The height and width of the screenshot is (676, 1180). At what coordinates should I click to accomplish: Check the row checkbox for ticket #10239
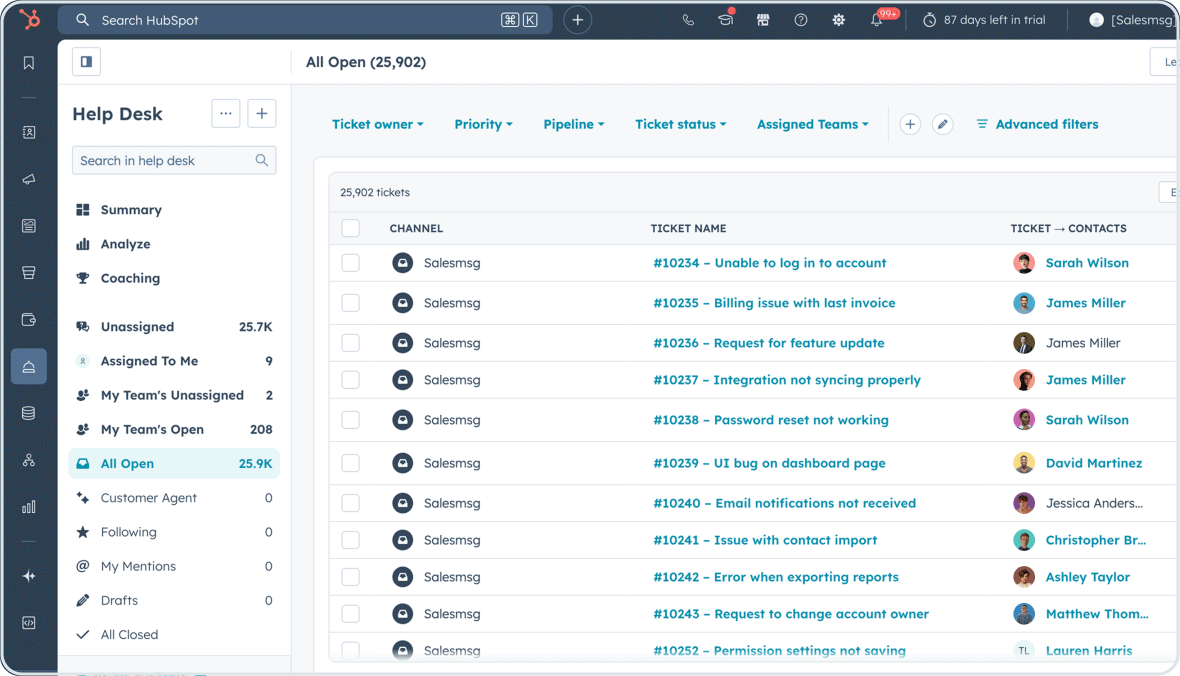pyautogui.click(x=351, y=463)
